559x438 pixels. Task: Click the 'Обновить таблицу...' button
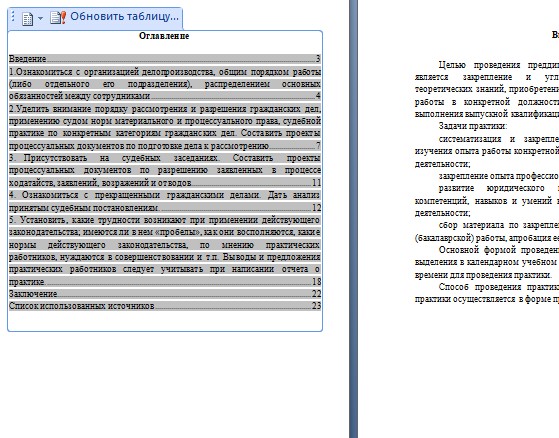[x=124, y=16]
